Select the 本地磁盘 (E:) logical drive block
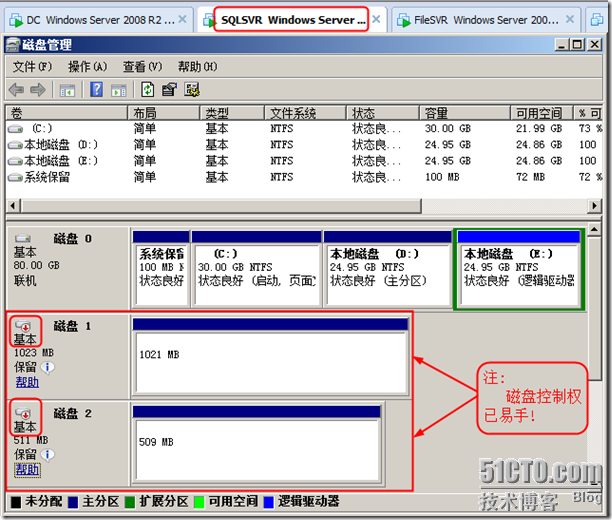Image resolution: width=612 pixels, height=520 pixels. coord(519,269)
